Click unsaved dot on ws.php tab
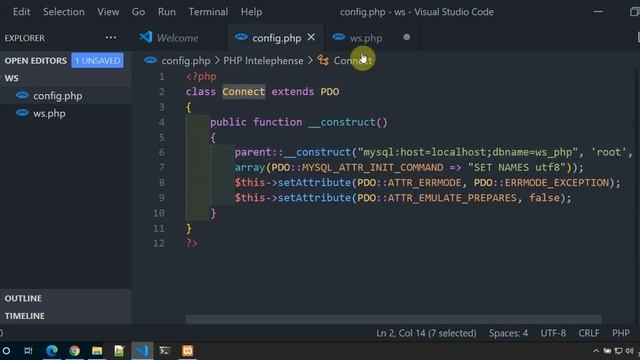Viewport: 640px width, 360px height. [x=406, y=37]
